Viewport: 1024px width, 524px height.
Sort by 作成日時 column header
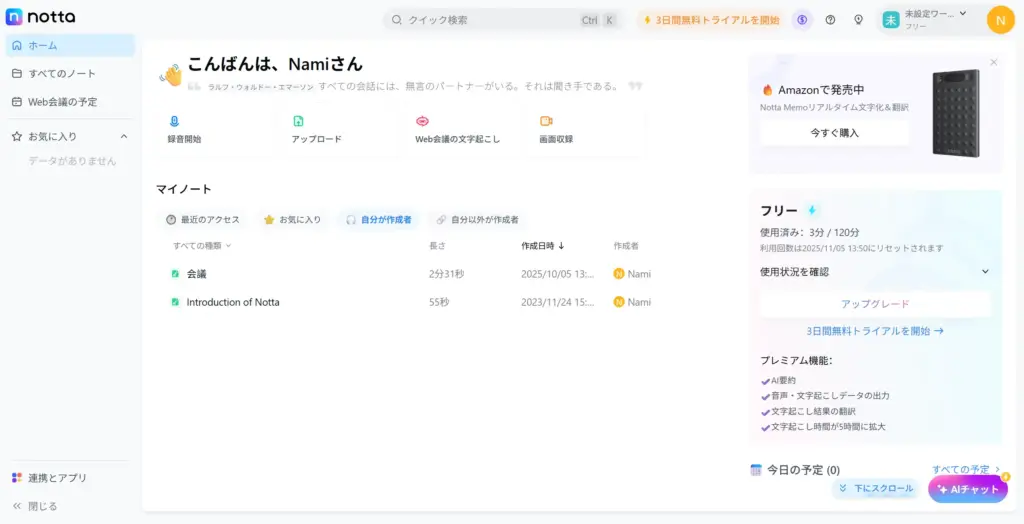click(543, 246)
